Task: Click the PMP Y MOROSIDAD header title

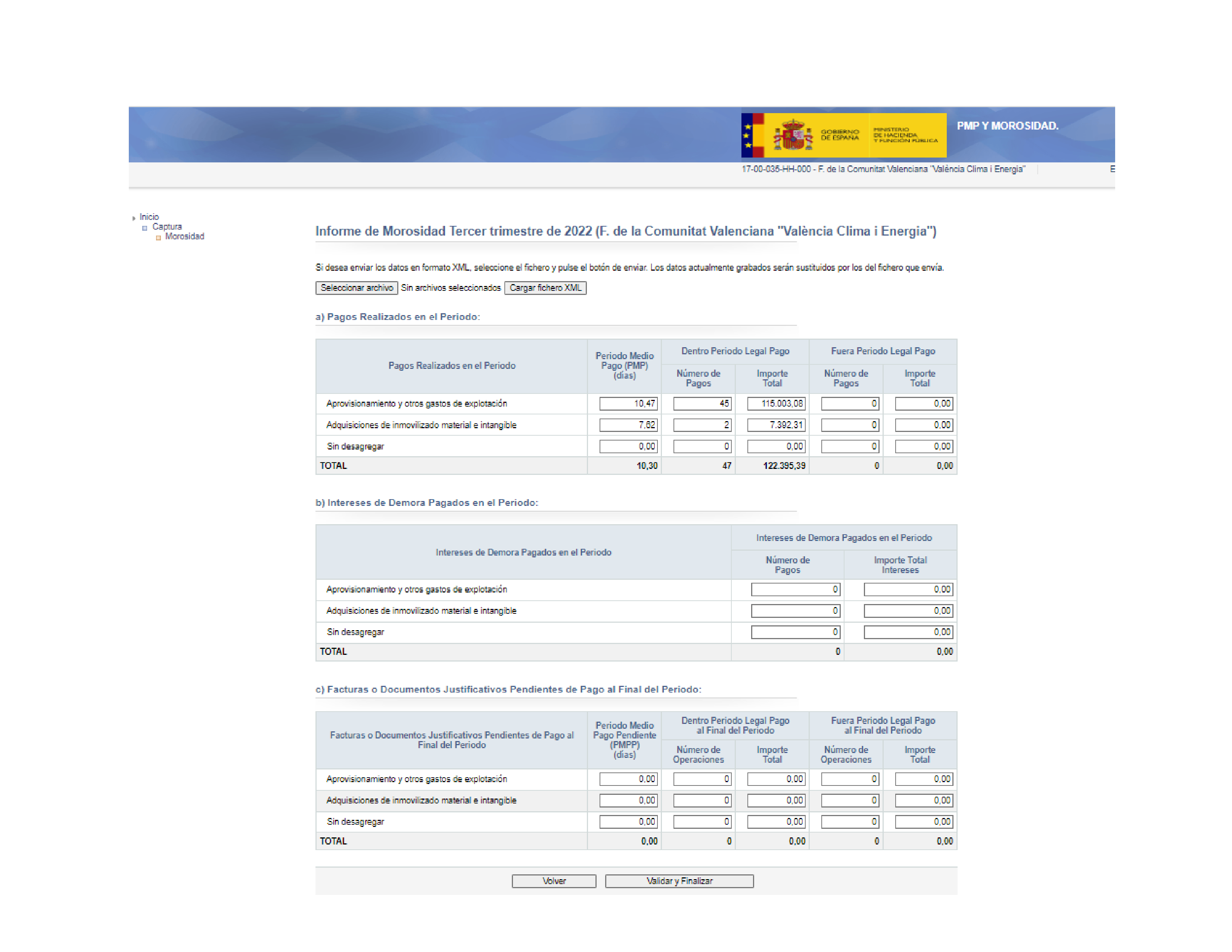Action: coord(1008,126)
